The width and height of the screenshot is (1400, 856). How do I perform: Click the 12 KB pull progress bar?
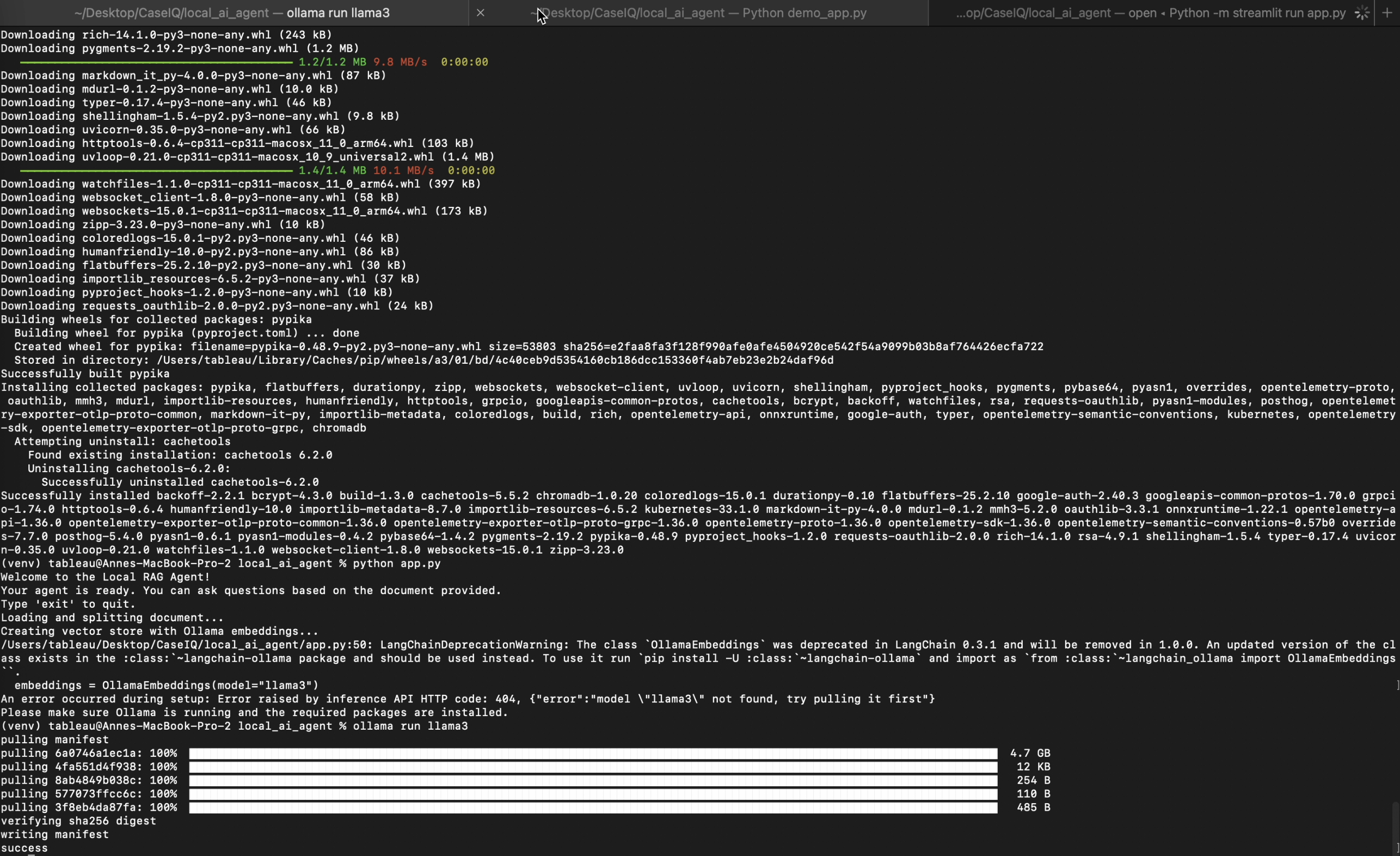click(x=593, y=767)
